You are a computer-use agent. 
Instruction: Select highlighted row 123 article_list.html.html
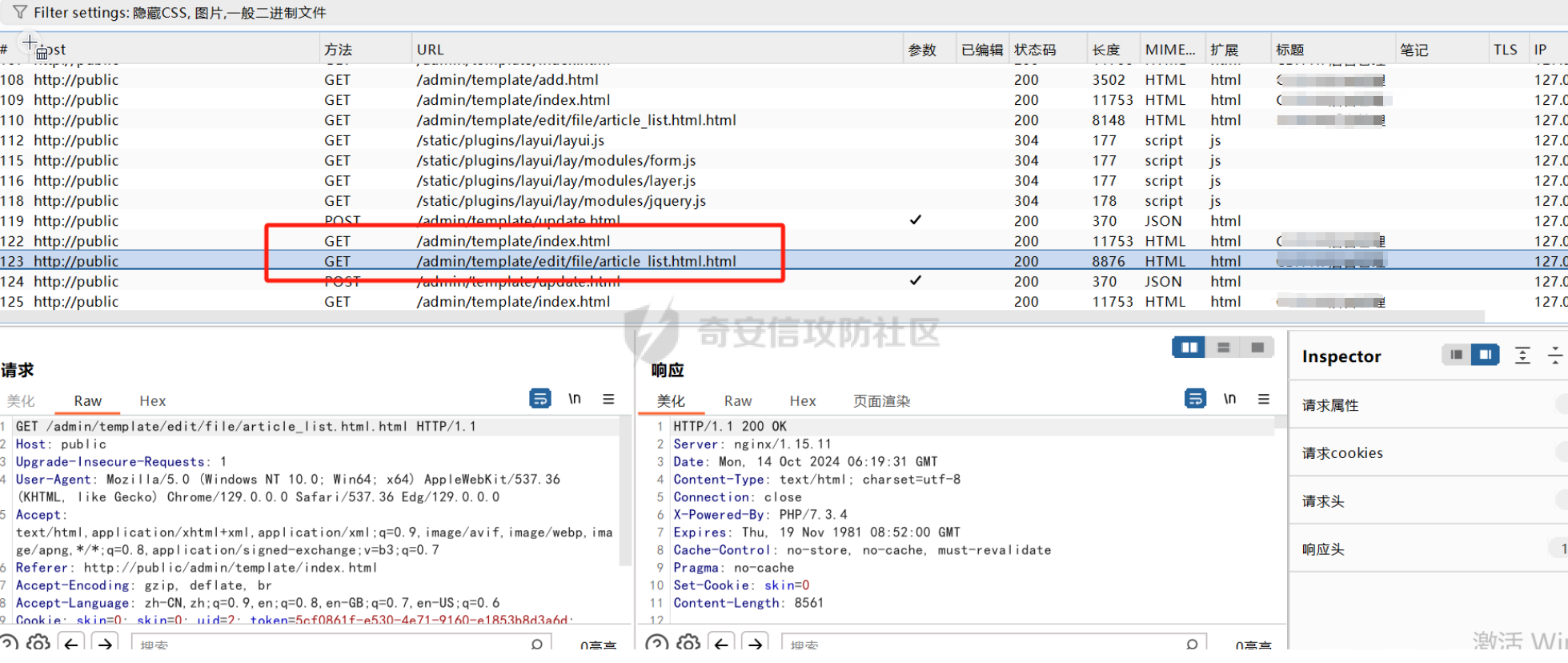point(784,261)
